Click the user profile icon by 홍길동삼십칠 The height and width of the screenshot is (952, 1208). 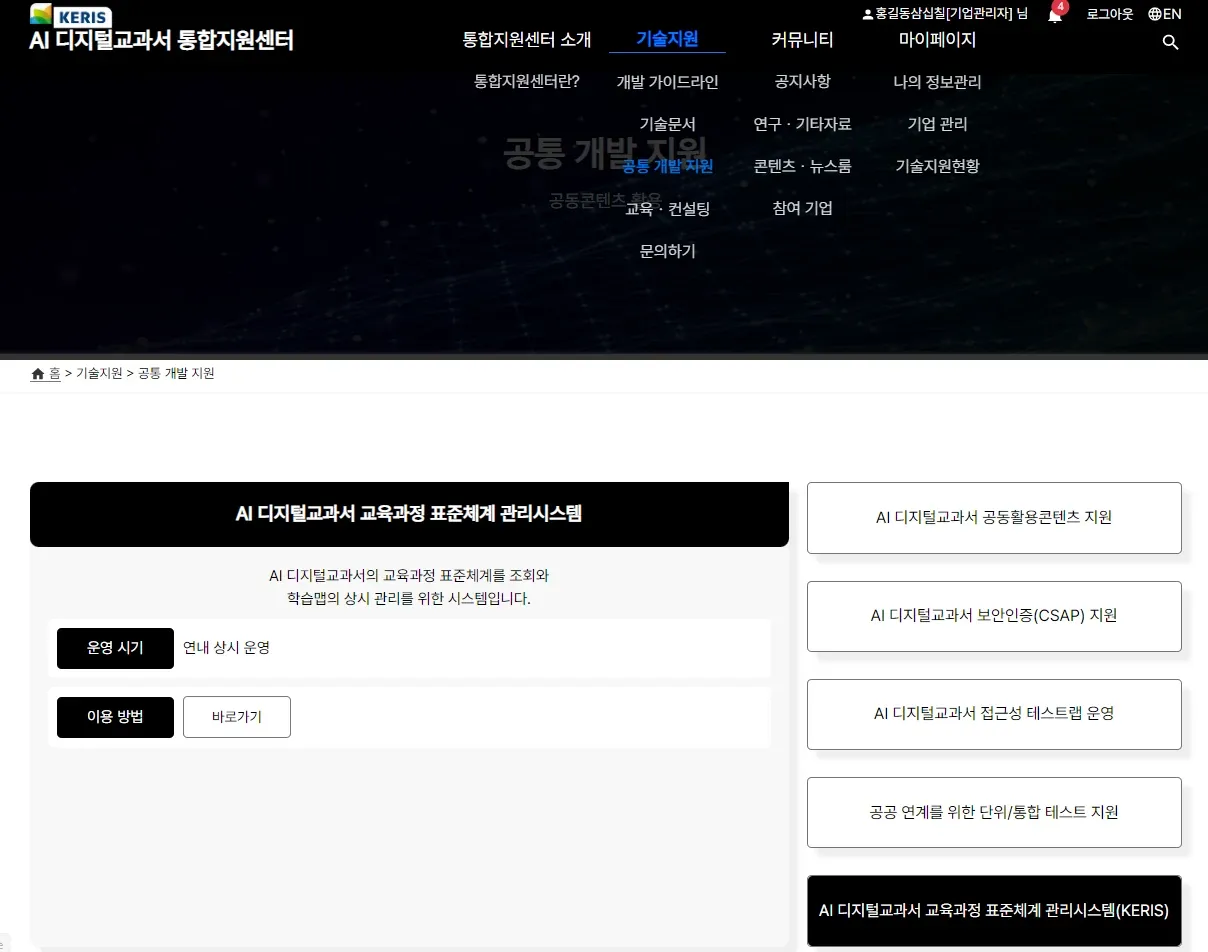point(867,15)
